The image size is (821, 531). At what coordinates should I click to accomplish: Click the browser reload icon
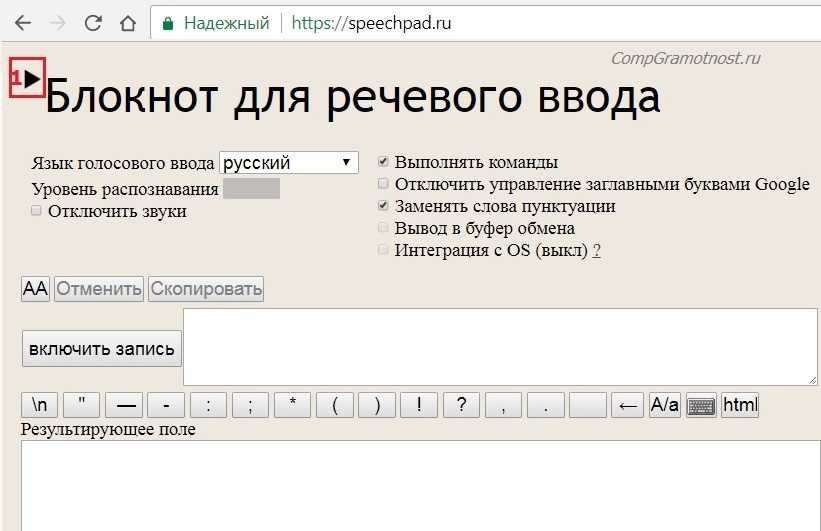click(93, 22)
